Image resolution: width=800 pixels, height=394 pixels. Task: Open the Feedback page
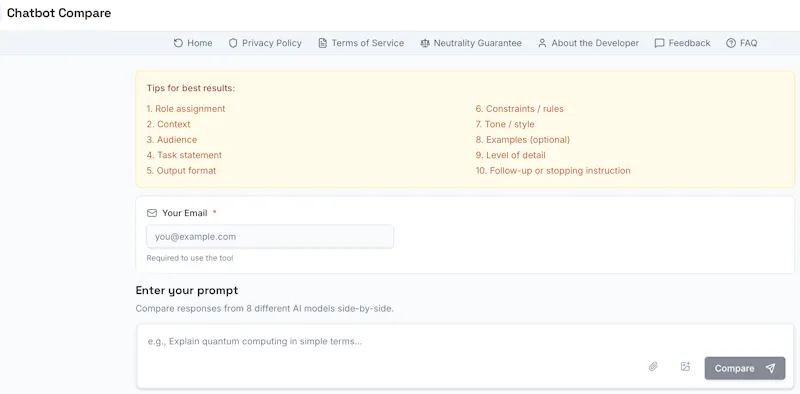click(682, 43)
